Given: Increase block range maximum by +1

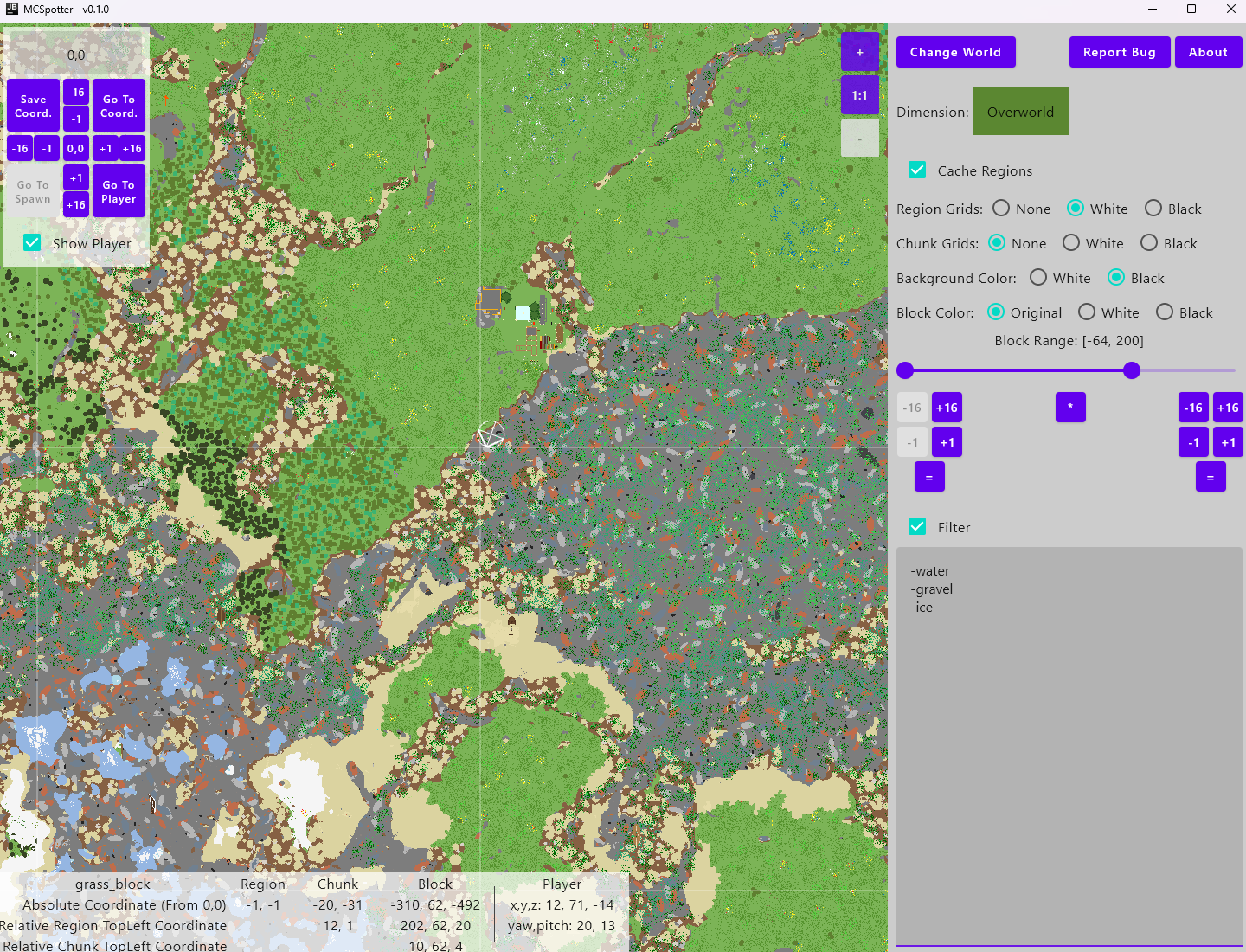Looking at the screenshot, I should (1228, 442).
